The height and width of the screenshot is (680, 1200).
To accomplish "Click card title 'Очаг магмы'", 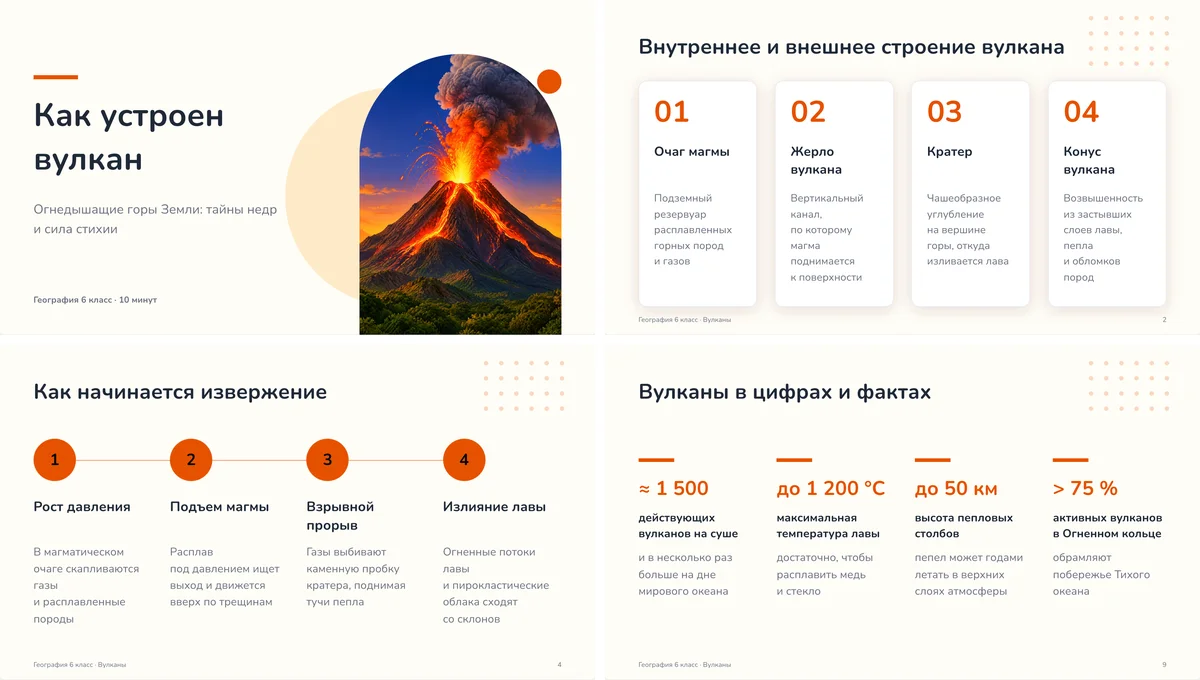I will [x=692, y=152].
